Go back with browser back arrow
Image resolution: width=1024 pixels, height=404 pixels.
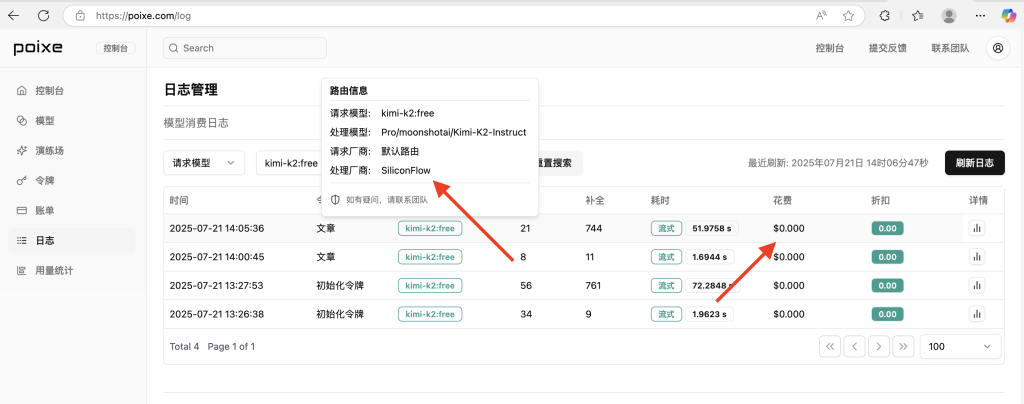(14, 16)
